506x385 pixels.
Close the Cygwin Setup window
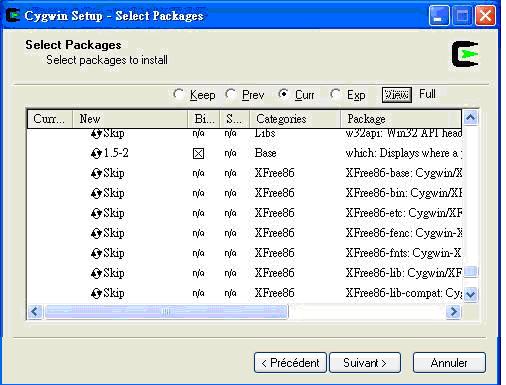(x=485, y=16)
